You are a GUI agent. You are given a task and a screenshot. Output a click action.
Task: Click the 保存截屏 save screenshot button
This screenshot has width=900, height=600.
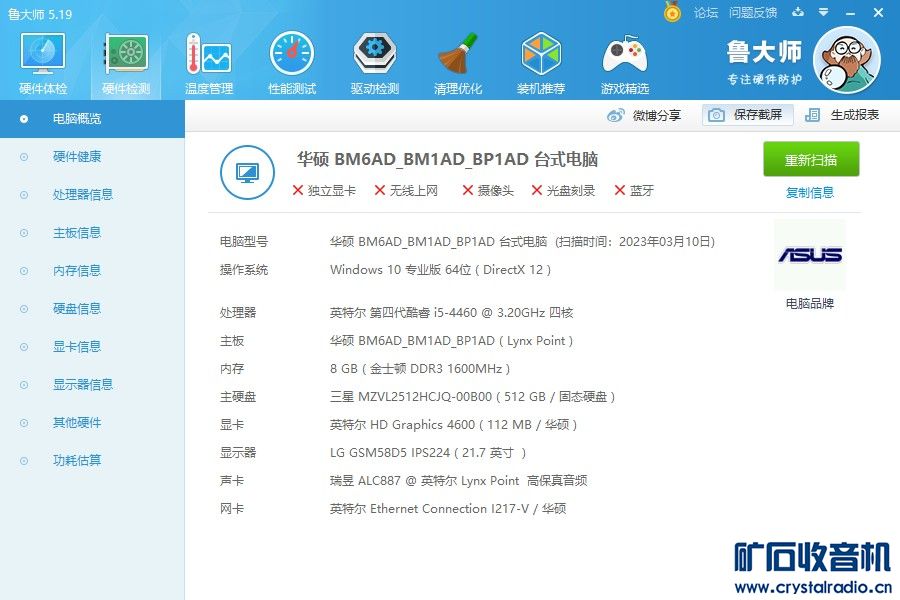747,115
